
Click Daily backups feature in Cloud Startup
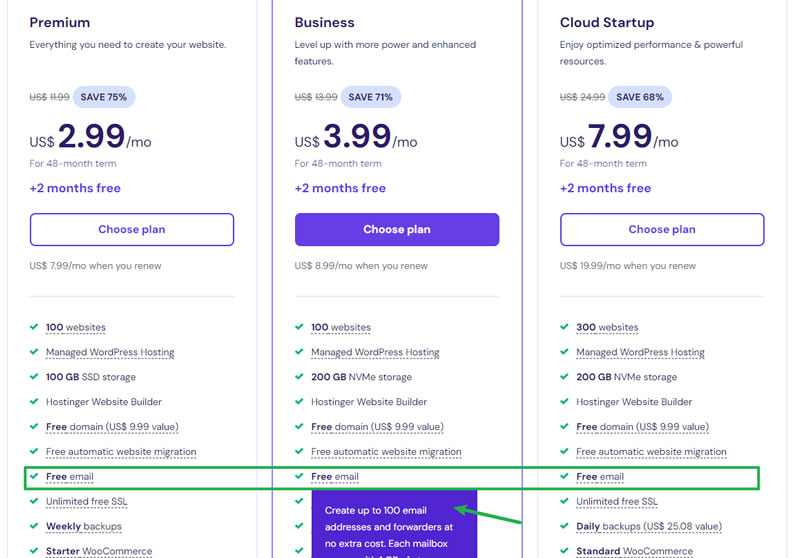[649, 526]
